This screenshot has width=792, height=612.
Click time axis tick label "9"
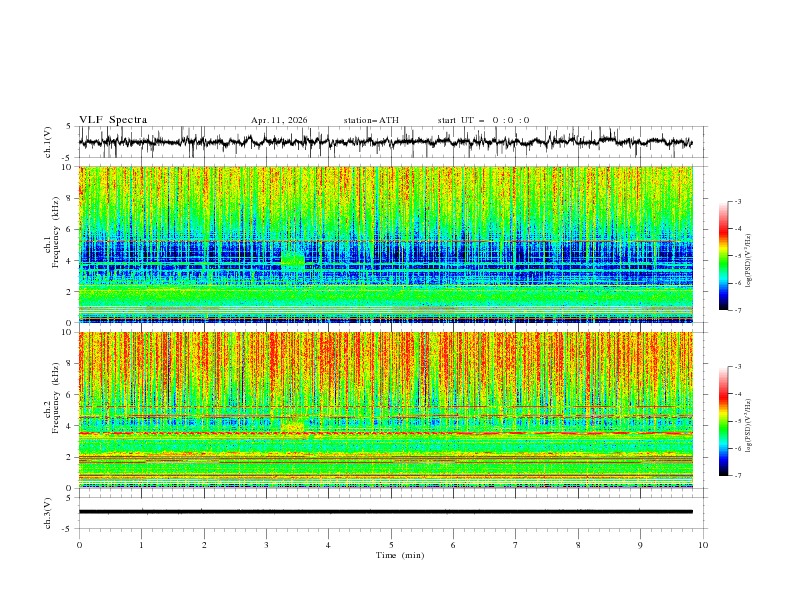pos(640,545)
